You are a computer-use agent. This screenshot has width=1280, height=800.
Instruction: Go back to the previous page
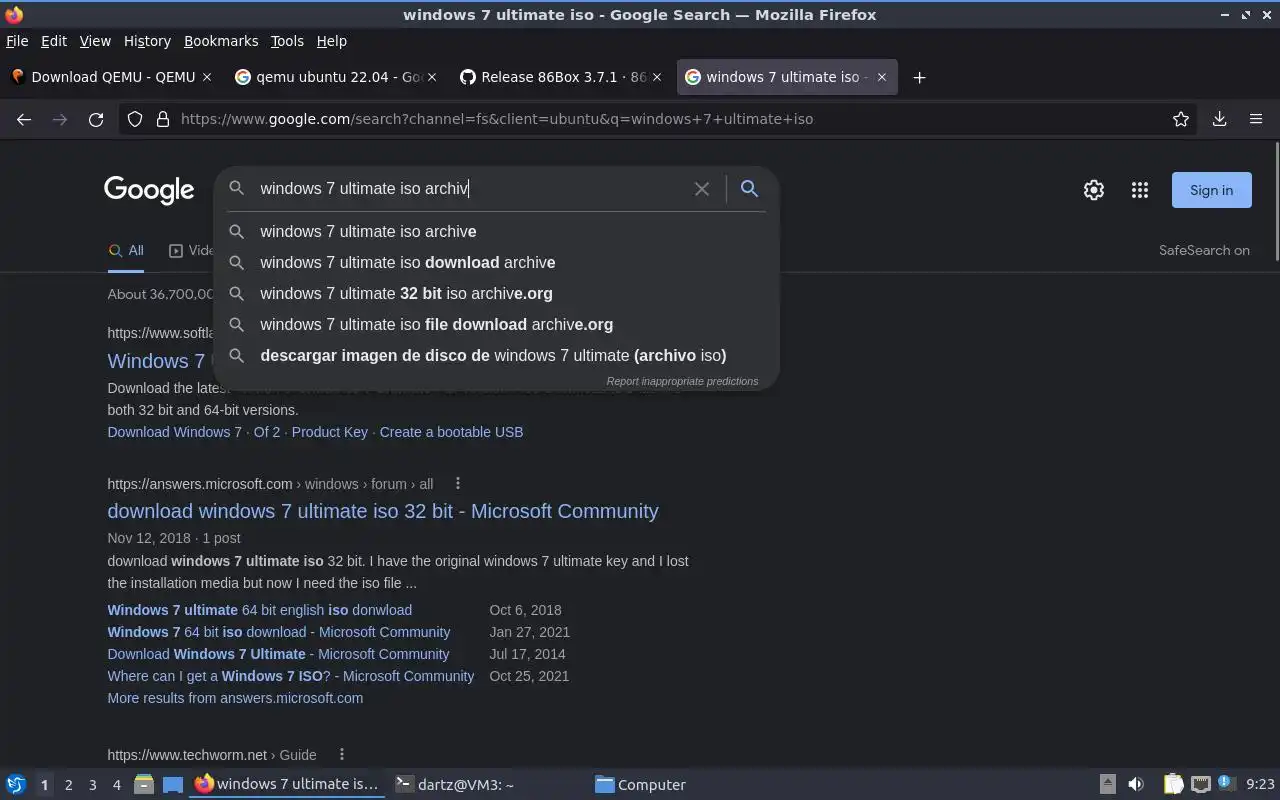[24, 119]
